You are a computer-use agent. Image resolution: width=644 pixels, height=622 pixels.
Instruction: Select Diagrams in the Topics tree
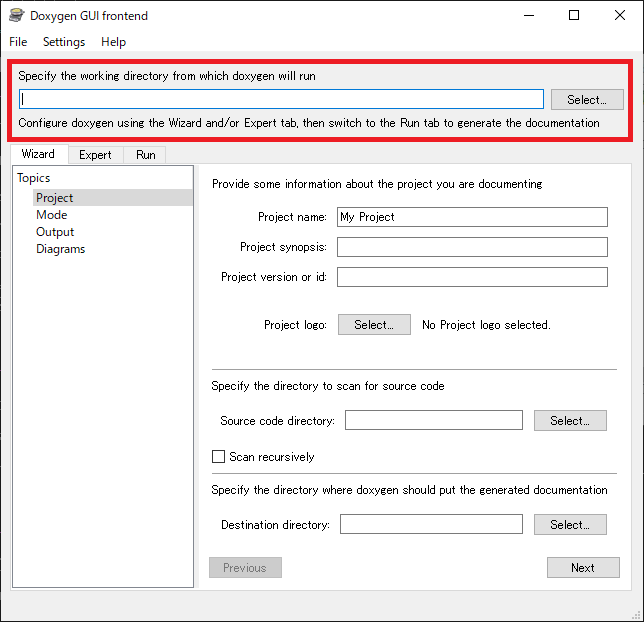[x=60, y=249]
